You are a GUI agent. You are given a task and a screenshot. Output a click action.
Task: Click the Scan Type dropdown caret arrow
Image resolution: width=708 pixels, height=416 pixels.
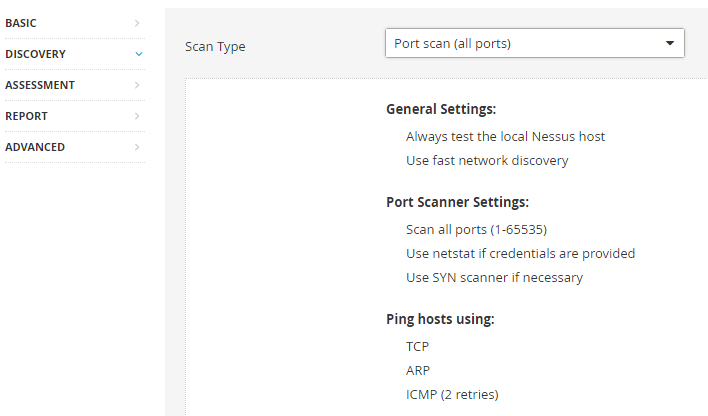pyautogui.click(x=669, y=44)
